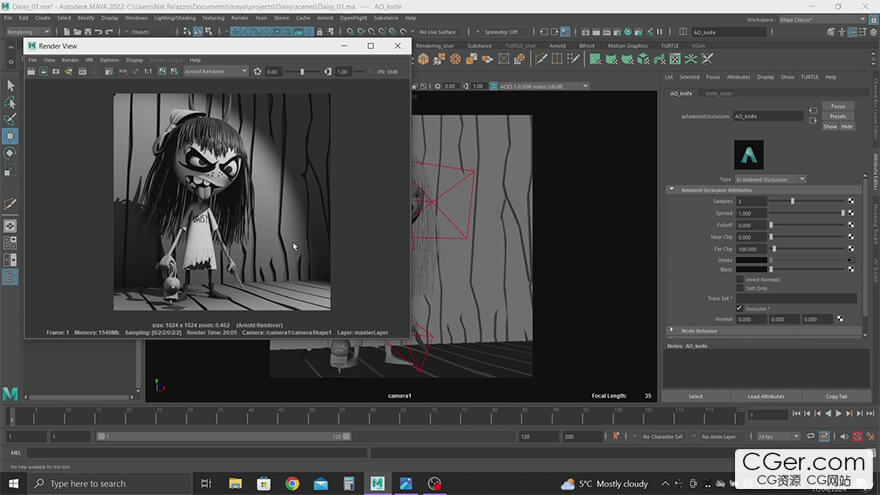Click the 1:1 real size icon in Render View
Viewport: 880px width, 495px height.
tap(148, 72)
